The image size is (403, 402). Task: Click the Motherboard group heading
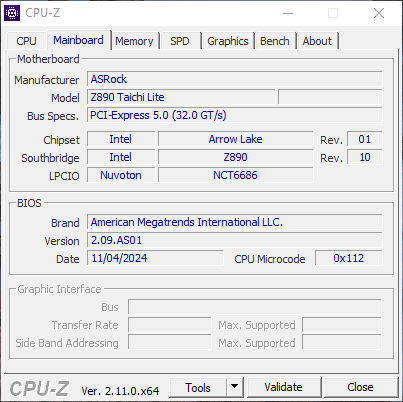click(x=48, y=59)
